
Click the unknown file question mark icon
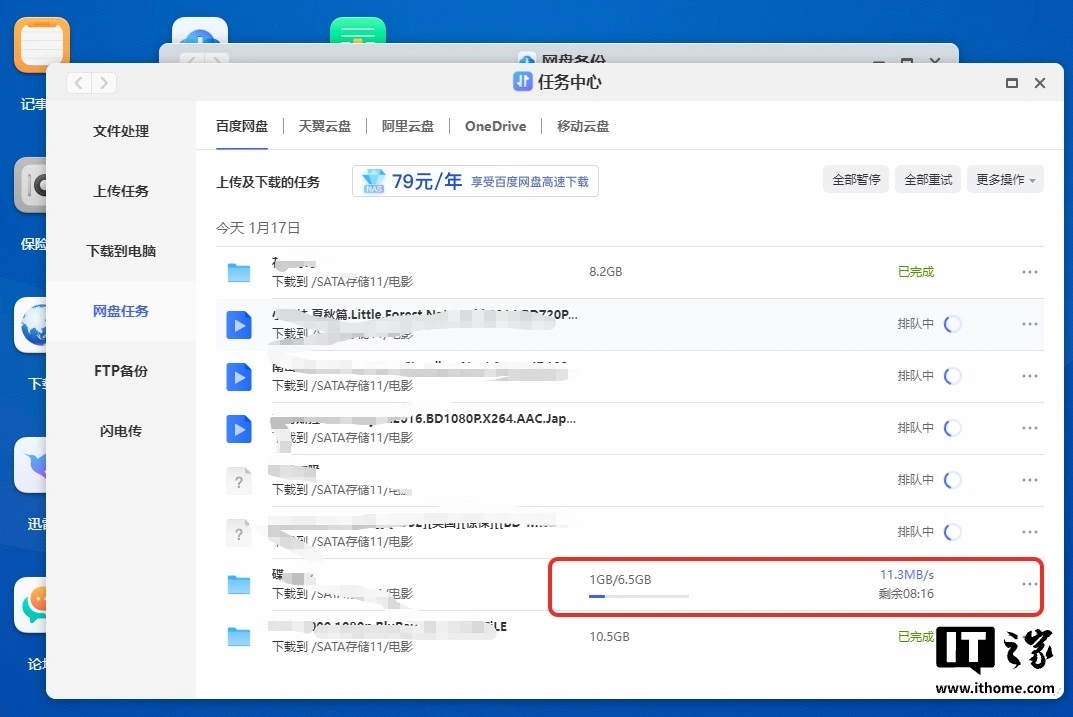point(238,481)
